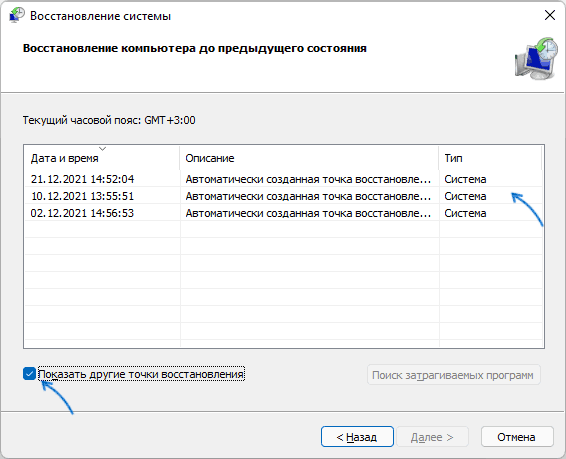
Task: Click the < Назад button
Action: [x=357, y=437]
